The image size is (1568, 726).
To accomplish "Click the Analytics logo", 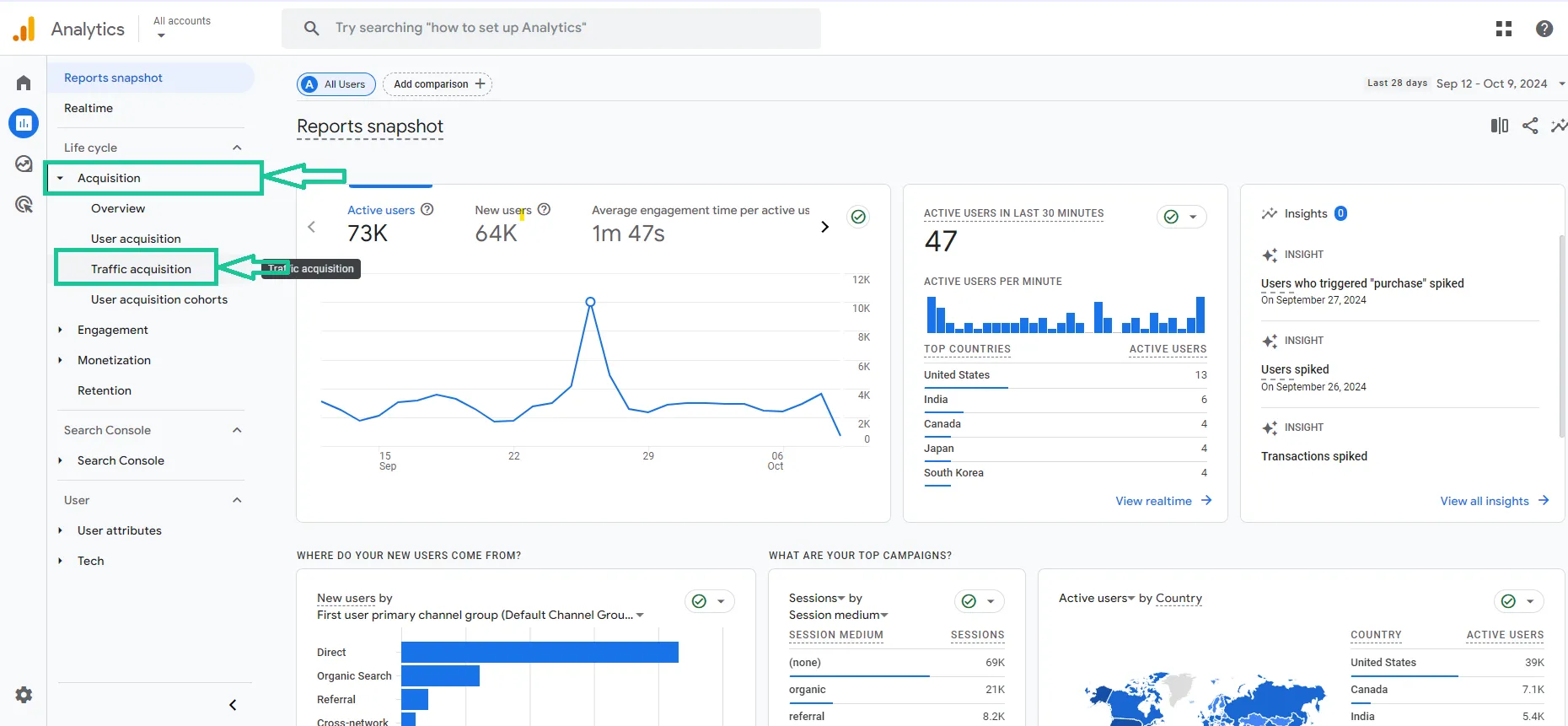I will [24, 29].
